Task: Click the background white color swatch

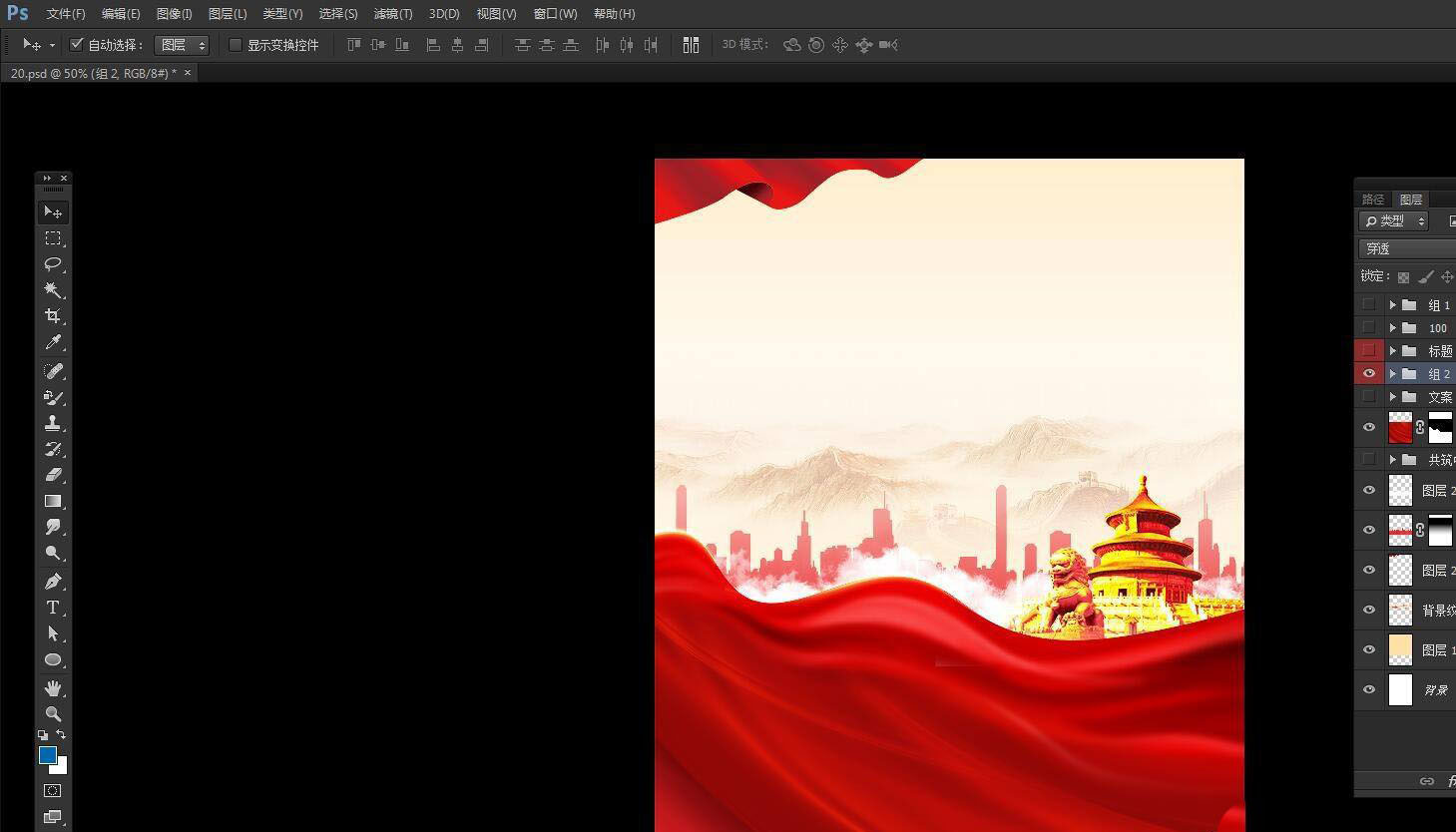Action: point(61,767)
